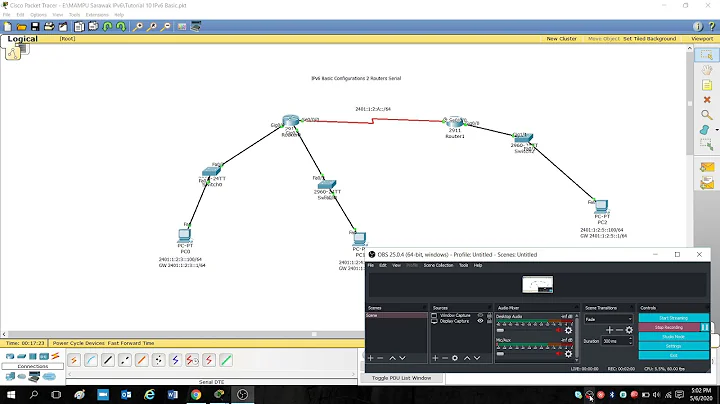Click the PC2 computer on canvas

602,207
